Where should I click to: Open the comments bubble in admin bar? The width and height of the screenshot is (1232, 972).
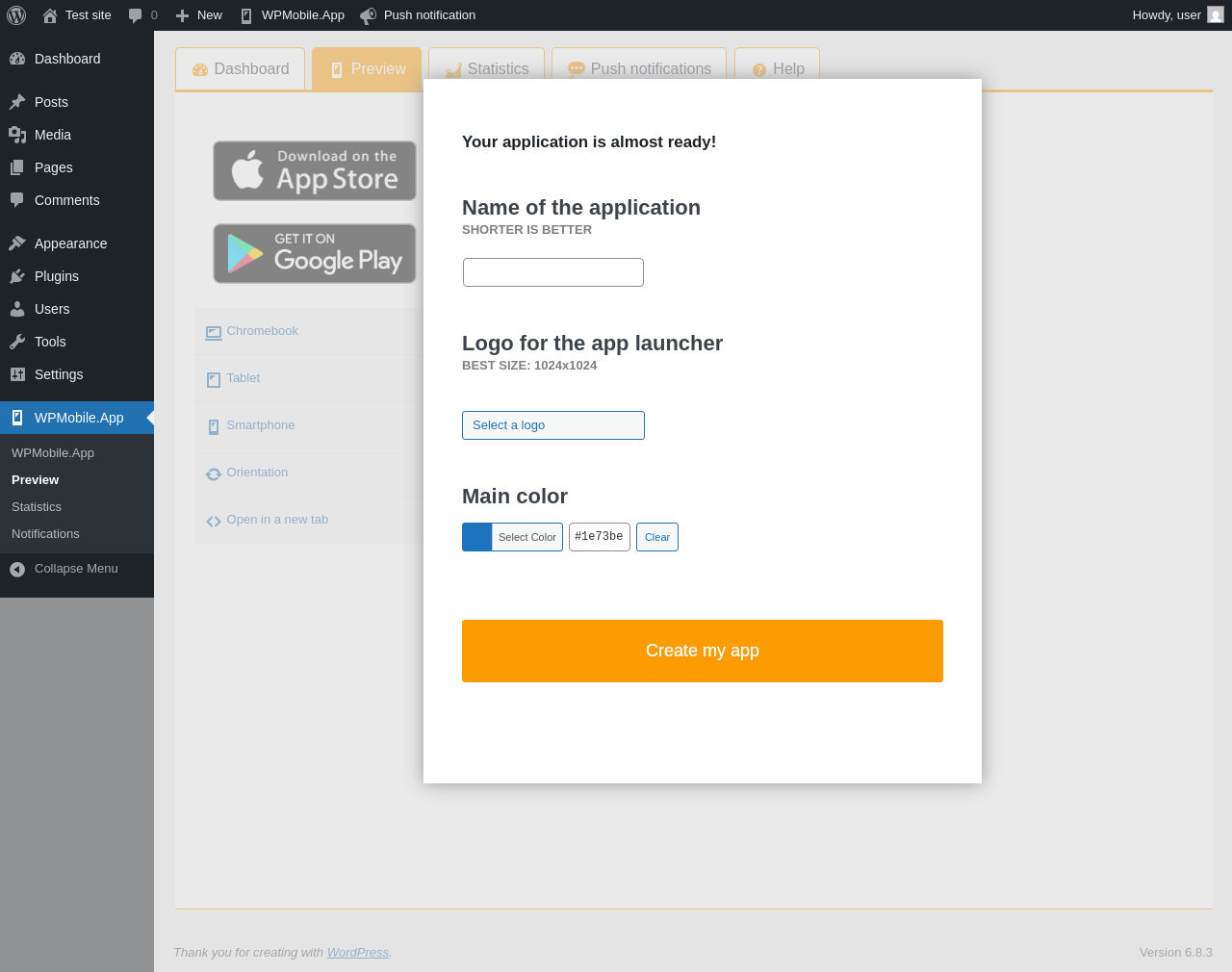point(136,15)
